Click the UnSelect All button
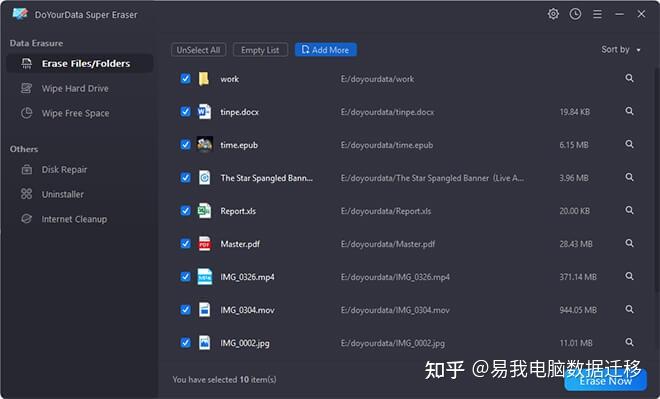660x399 pixels. tap(199, 50)
